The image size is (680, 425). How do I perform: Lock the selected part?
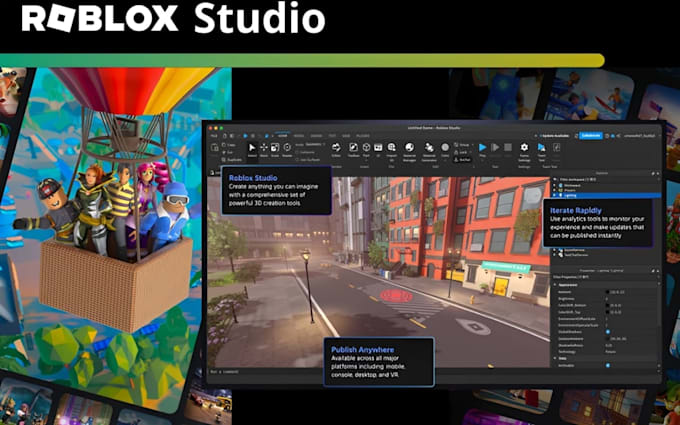coord(461,152)
